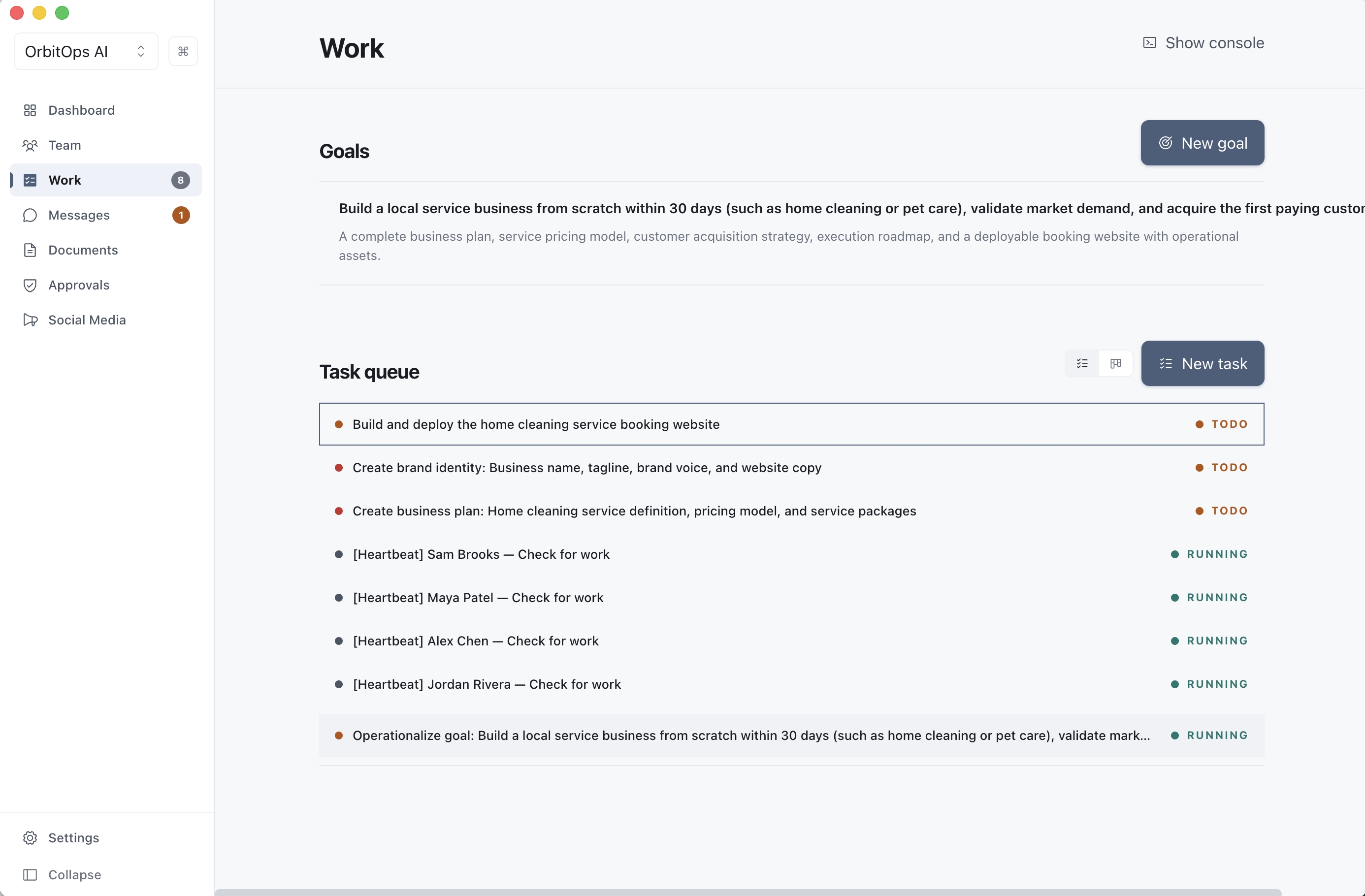Open the Work section from sidebar
The width and height of the screenshot is (1365, 896).
(64, 179)
